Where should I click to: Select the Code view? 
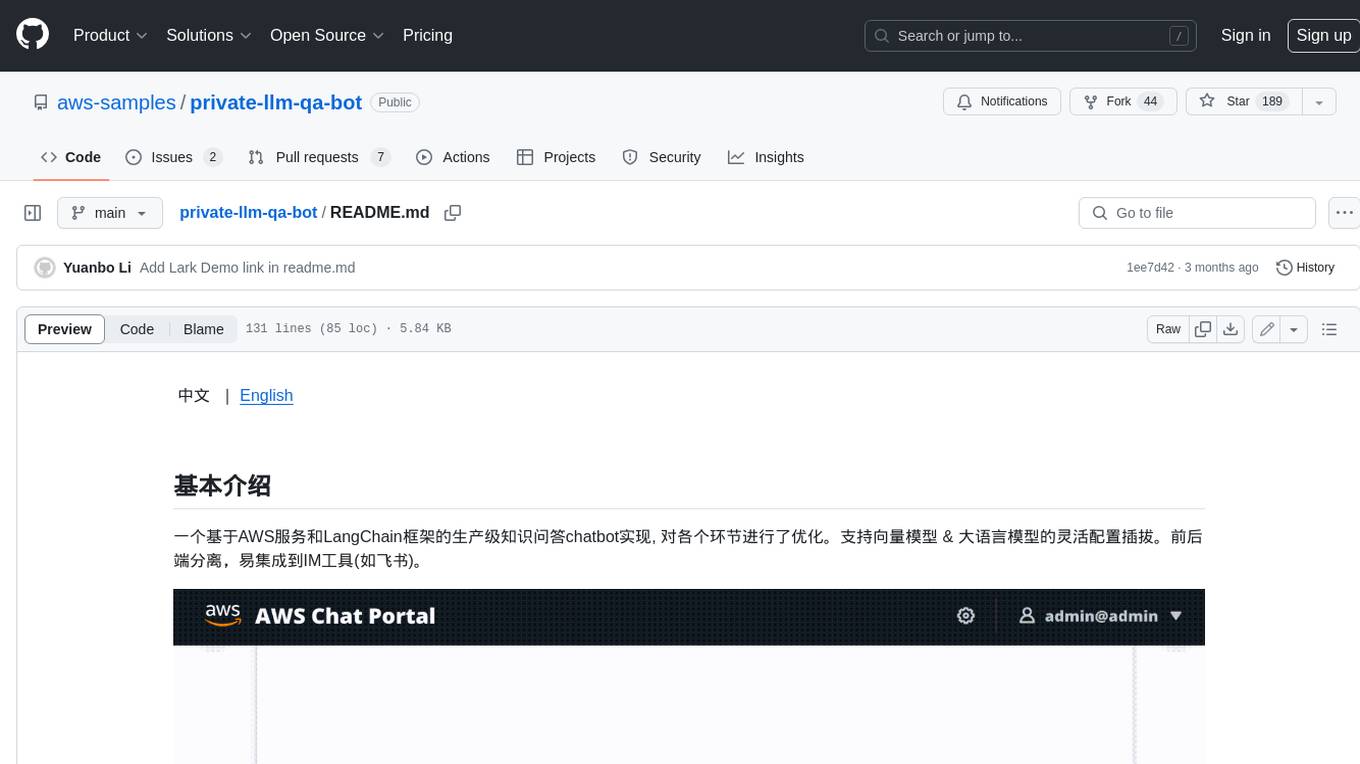pos(137,329)
